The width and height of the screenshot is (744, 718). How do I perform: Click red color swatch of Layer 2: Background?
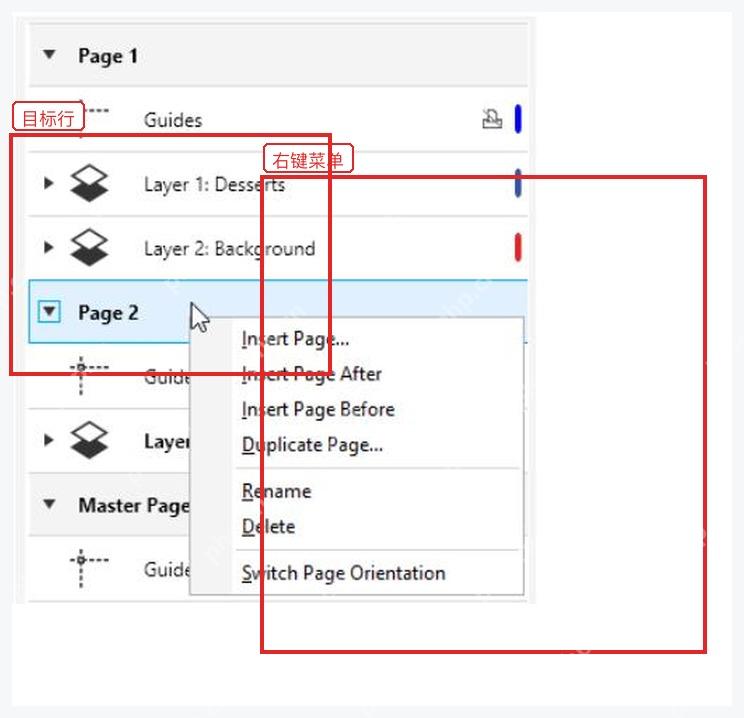pos(518,247)
